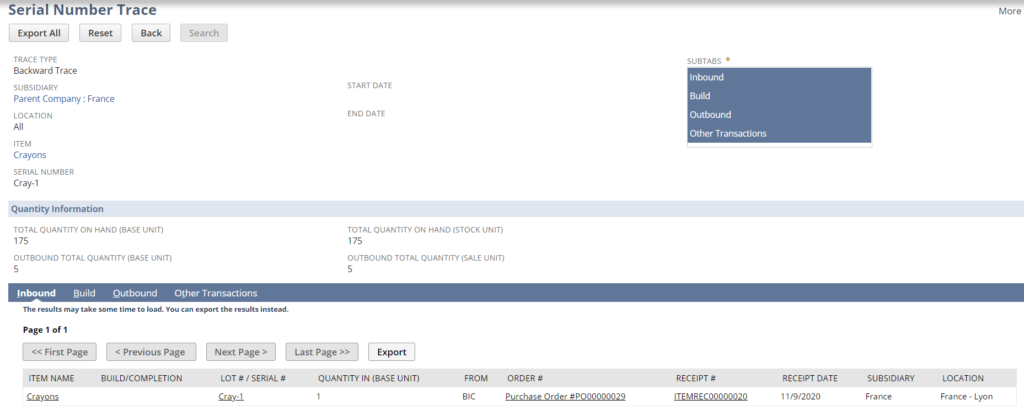This screenshot has height=411, width=1024.
Task: Open Cray-1 serial number link
Action: click(231, 396)
